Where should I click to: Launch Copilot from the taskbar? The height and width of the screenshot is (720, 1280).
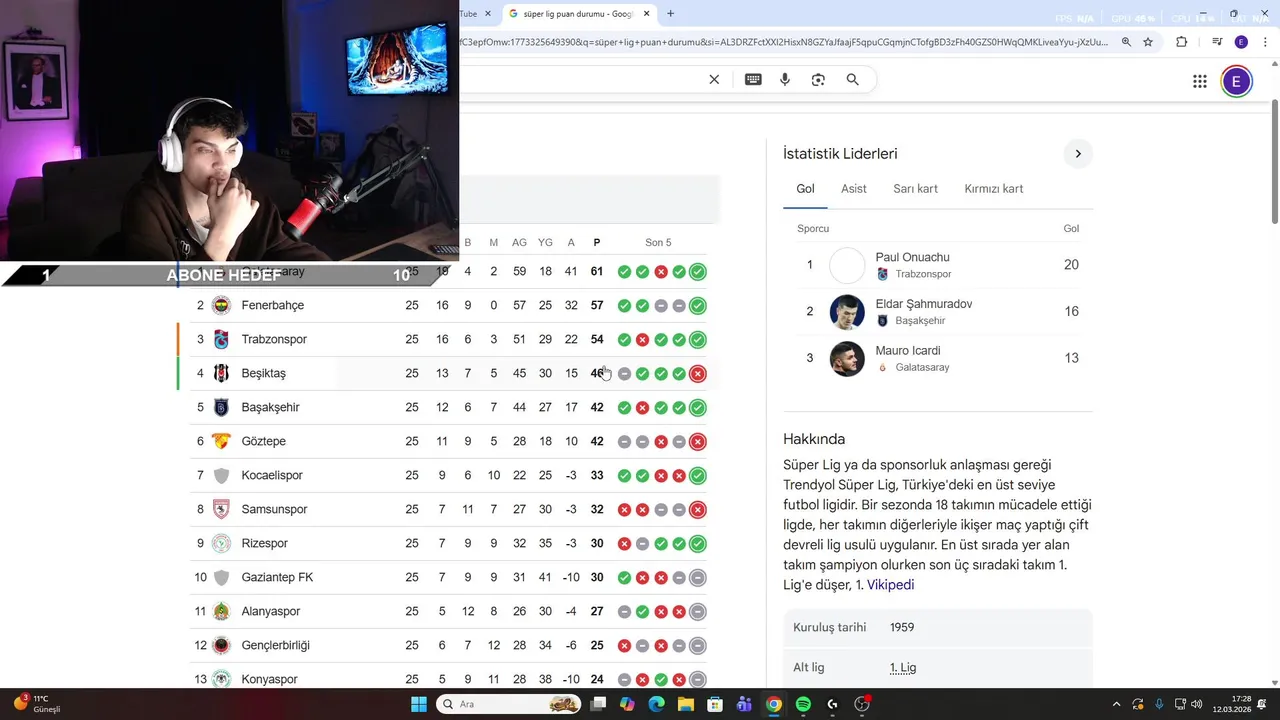pos(627,704)
